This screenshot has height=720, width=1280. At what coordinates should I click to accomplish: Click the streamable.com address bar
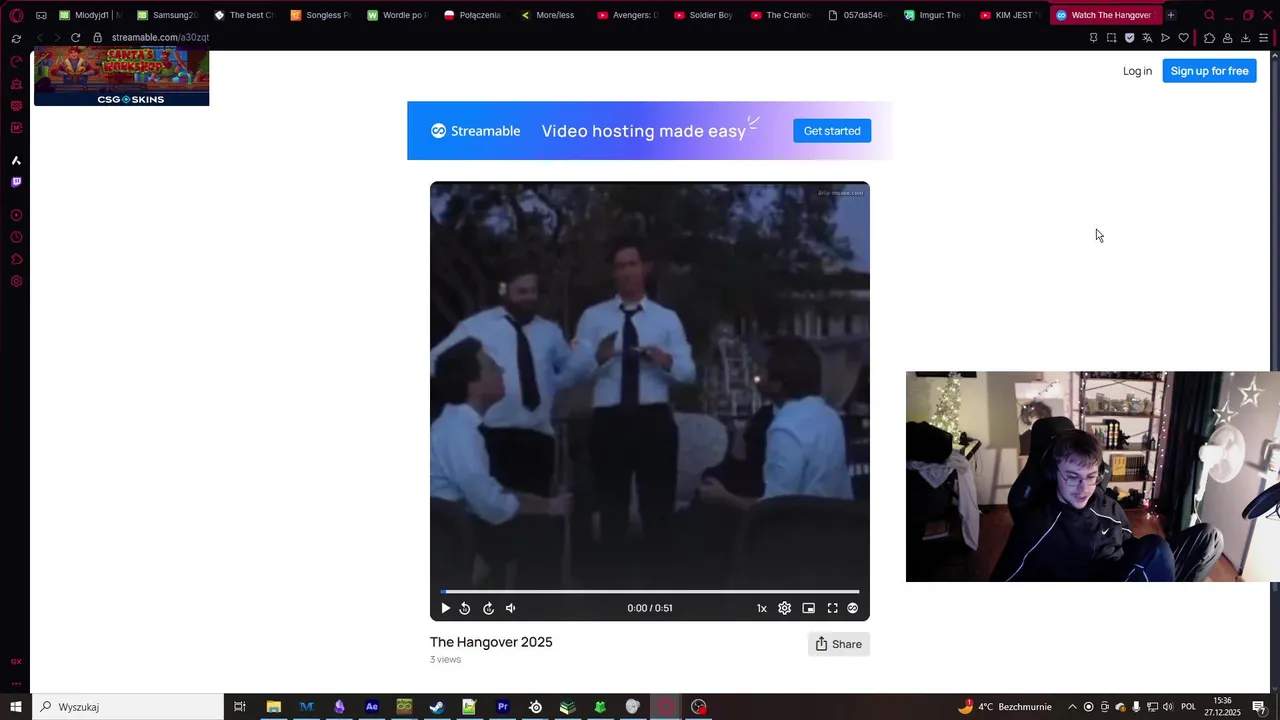tap(160, 37)
